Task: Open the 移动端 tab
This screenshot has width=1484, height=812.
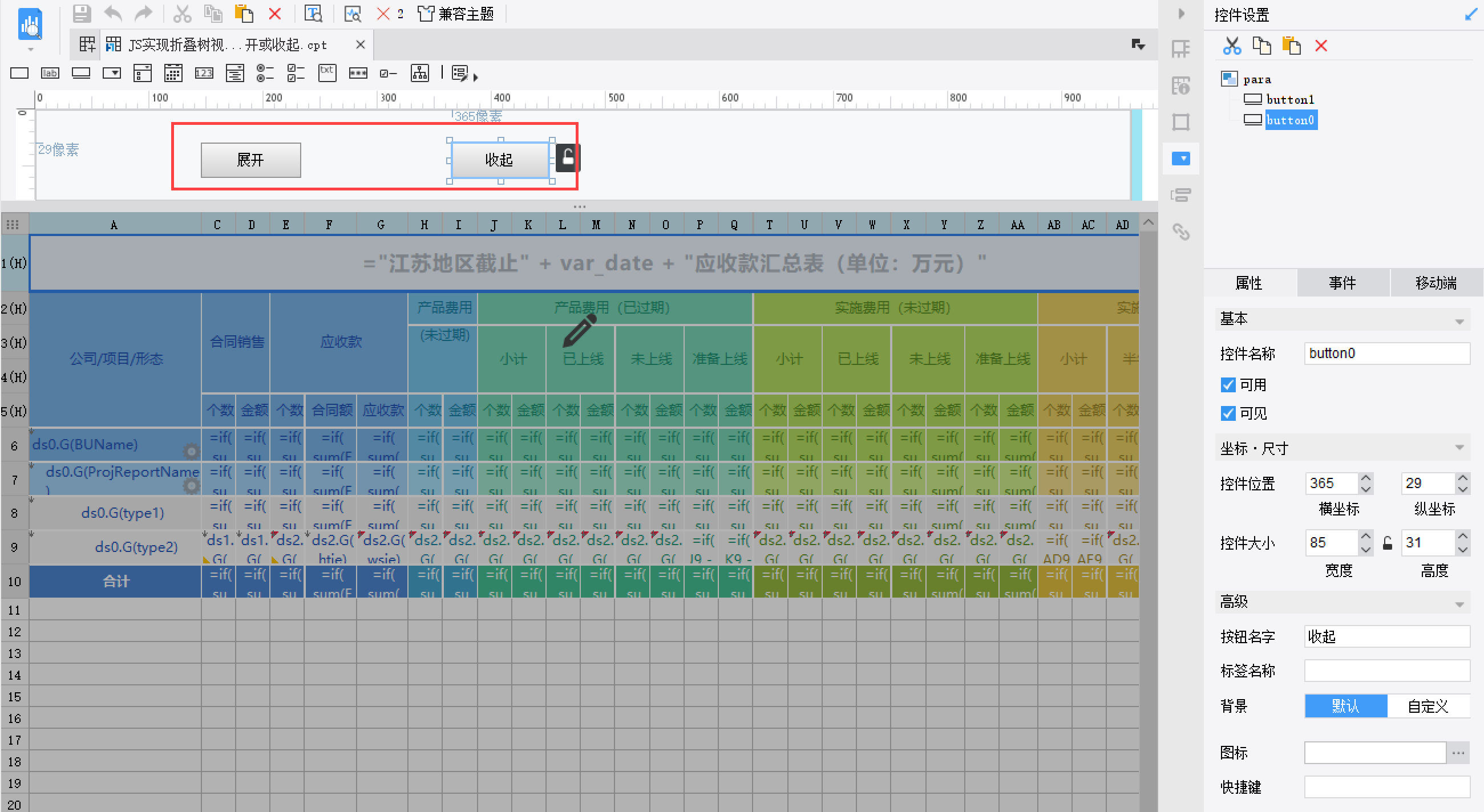Action: pos(1435,283)
